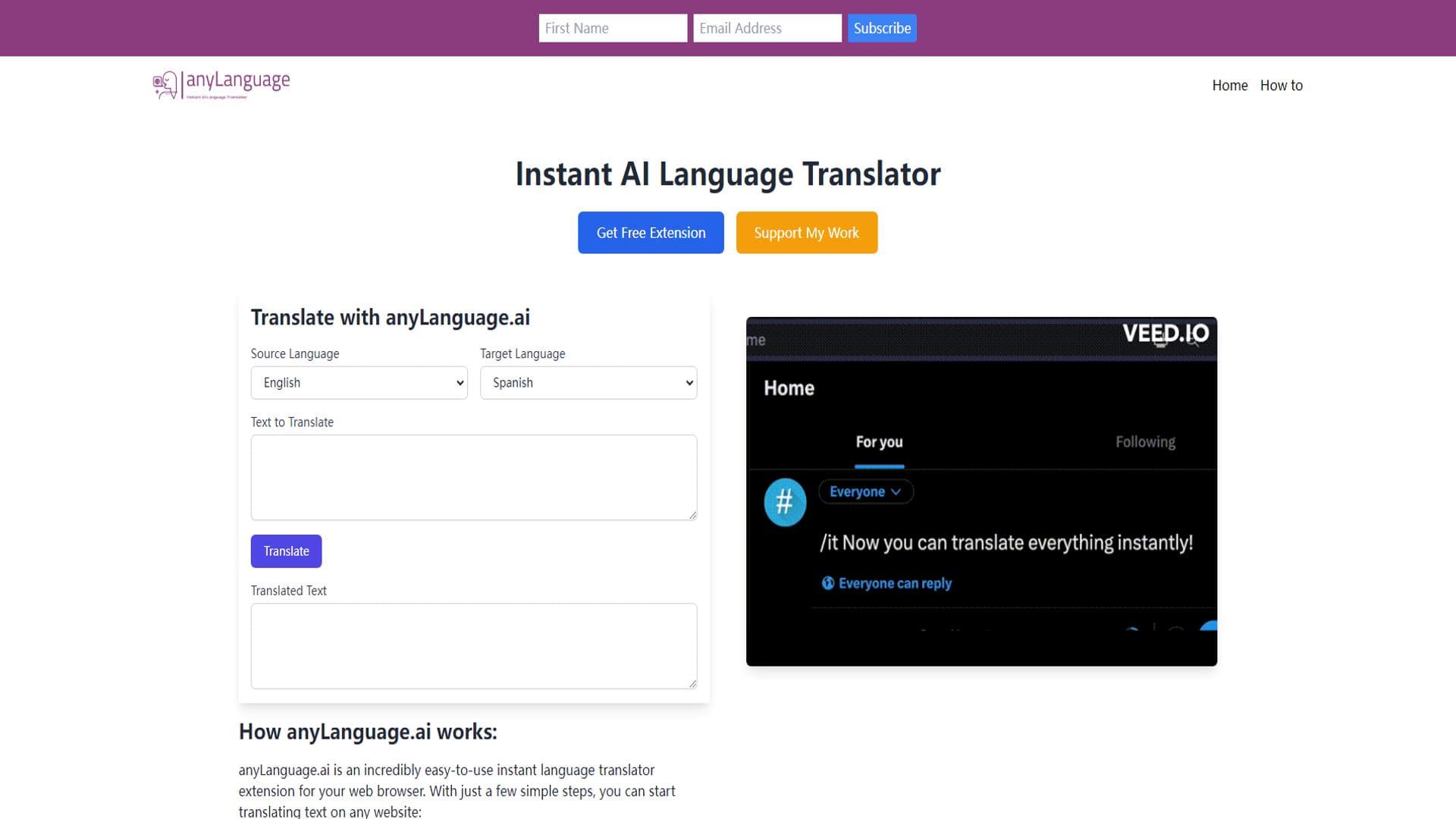Click the Translated Text resize handle
This screenshot has height=819, width=1456.
[x=692, y=683]
